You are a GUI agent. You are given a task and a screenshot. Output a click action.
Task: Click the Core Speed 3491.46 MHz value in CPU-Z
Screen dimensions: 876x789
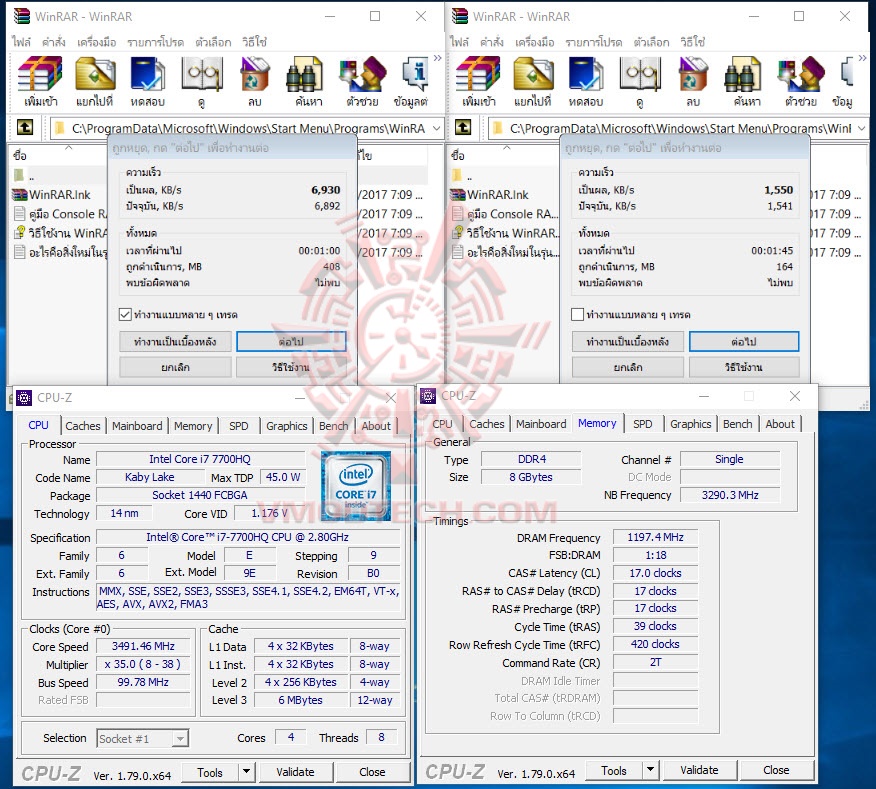[x=143, y=647]
